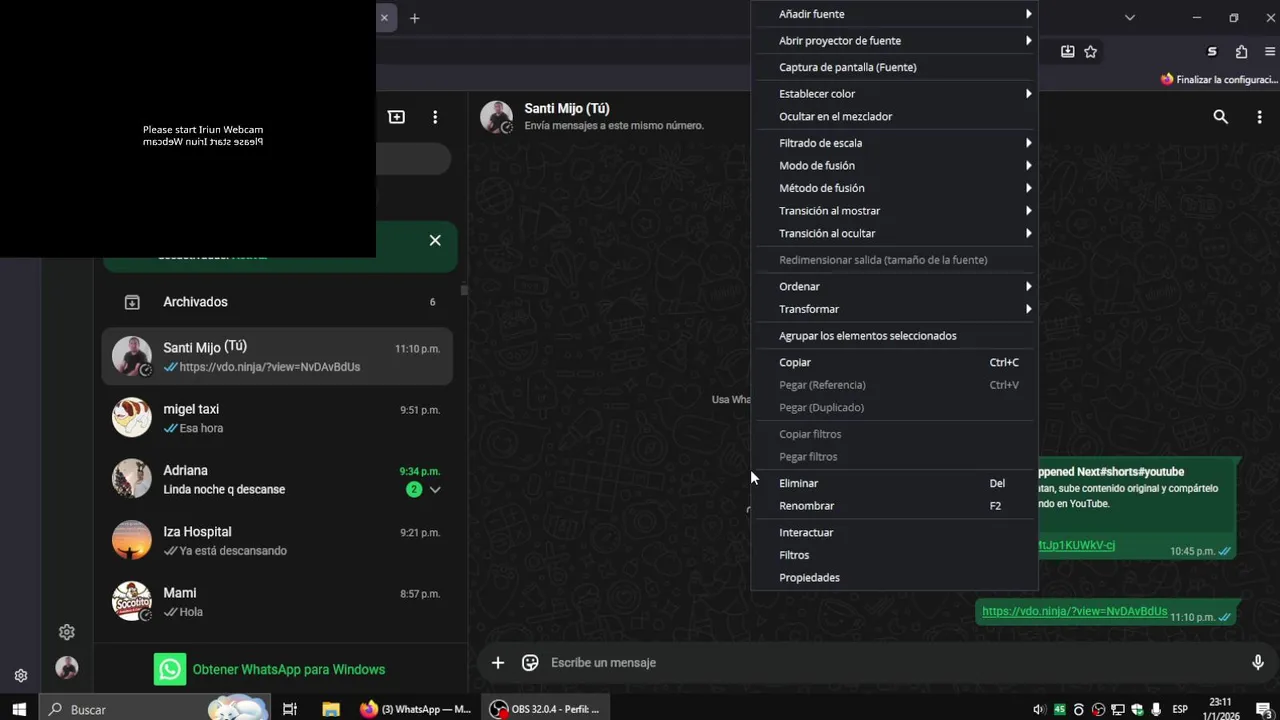1280x720 pixels.
Task: Bookmark page with star icon
Action: 1091,51
